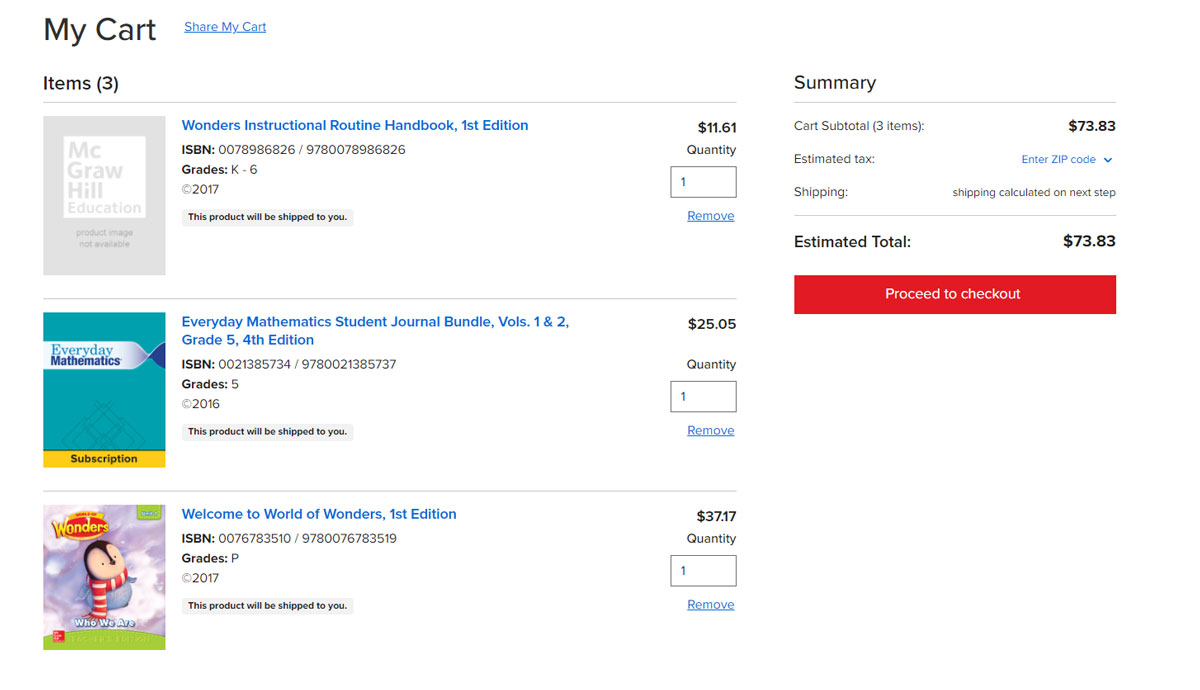
Task: Click the shipped to you tag on Handbook
Action: click(x=267, y=216)
